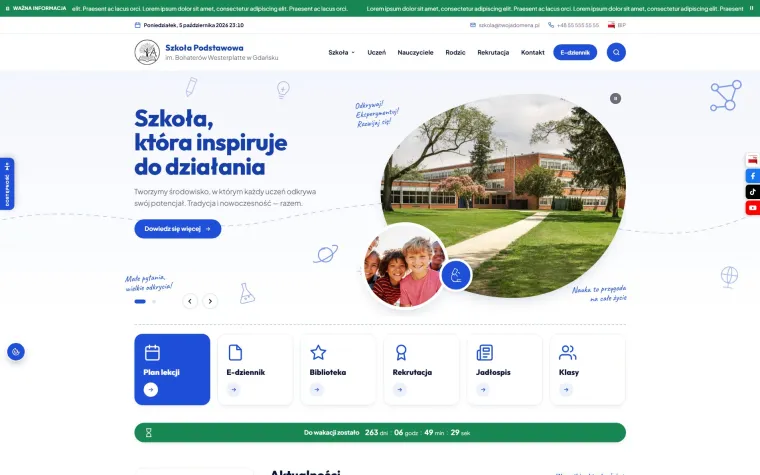Open the accessibility Dostępność side panel

(7, 184)
